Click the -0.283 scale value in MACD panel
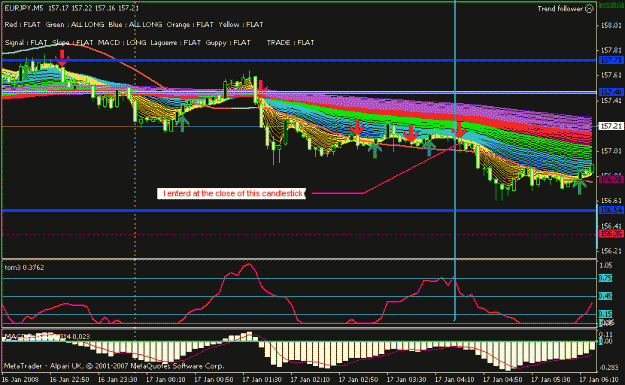The height and width of the screenshot is (385, 625). 610,367
